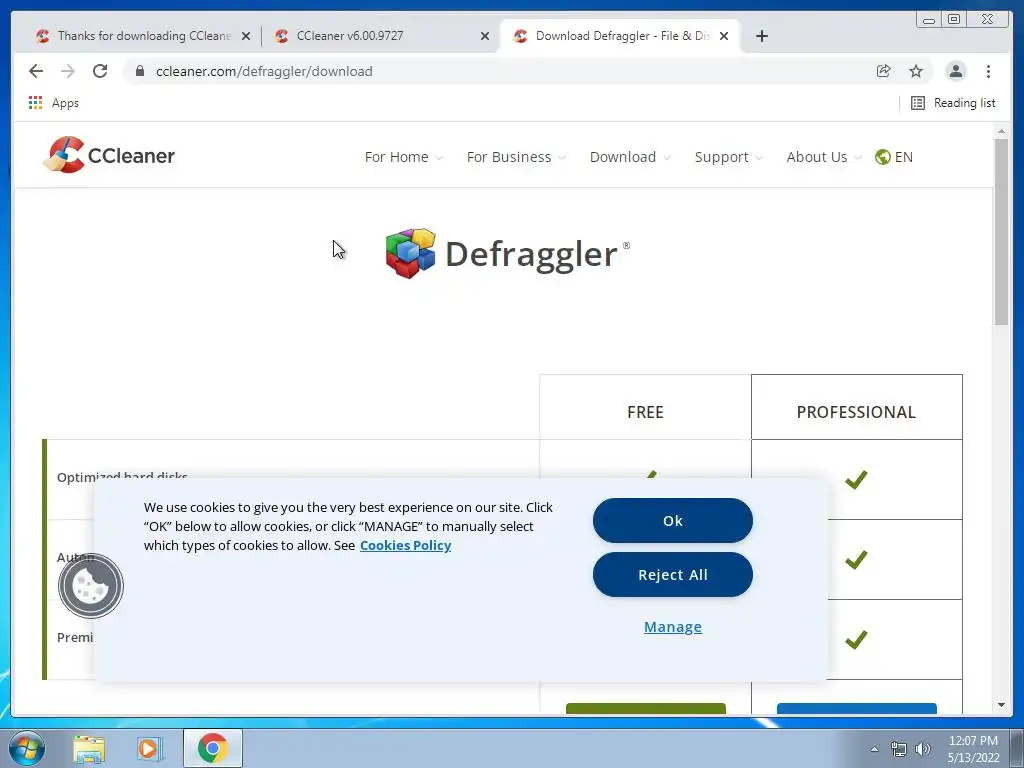The height and width of the screenshot is (768, 1024).
Task: Open Chrome three-dot menu
Action: 988,71
